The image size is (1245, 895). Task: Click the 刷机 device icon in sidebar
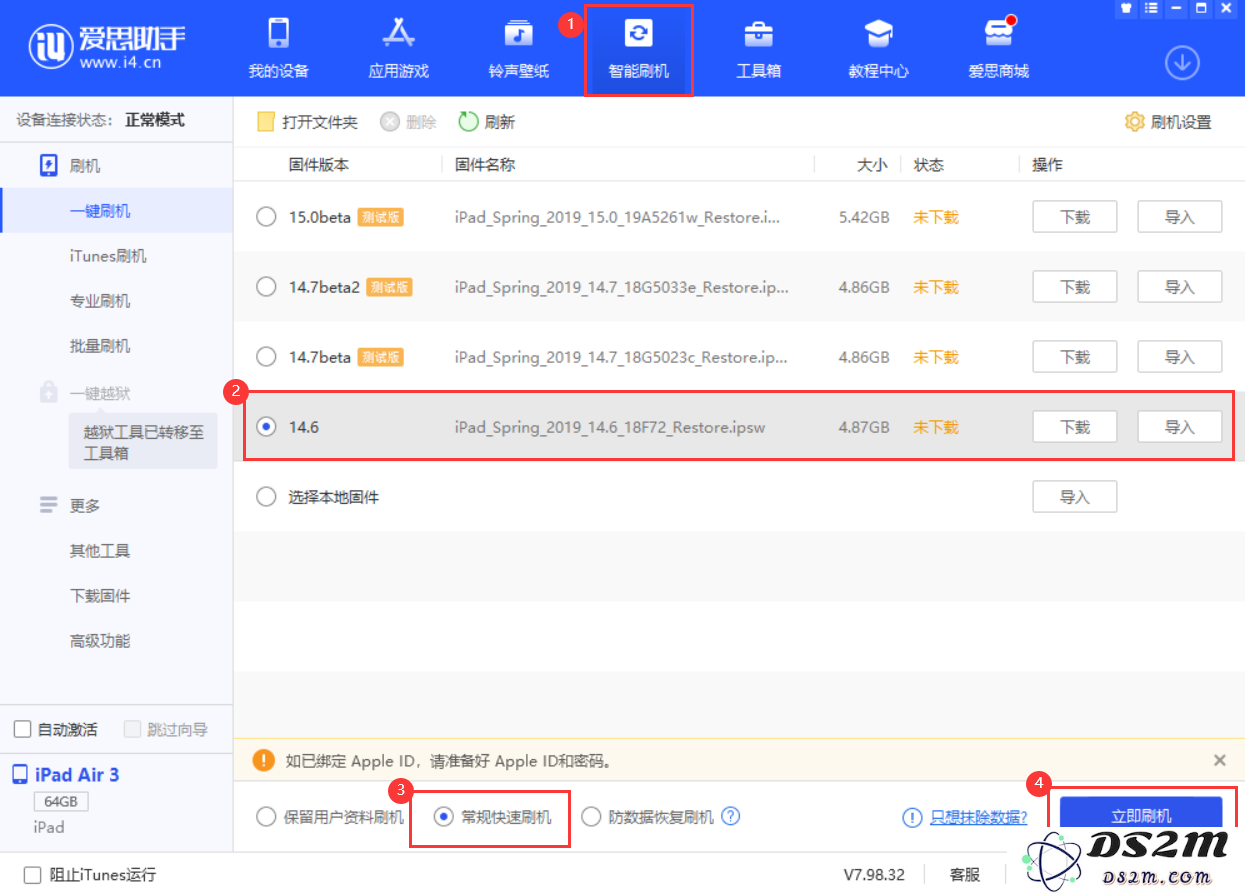coord(48,165)
